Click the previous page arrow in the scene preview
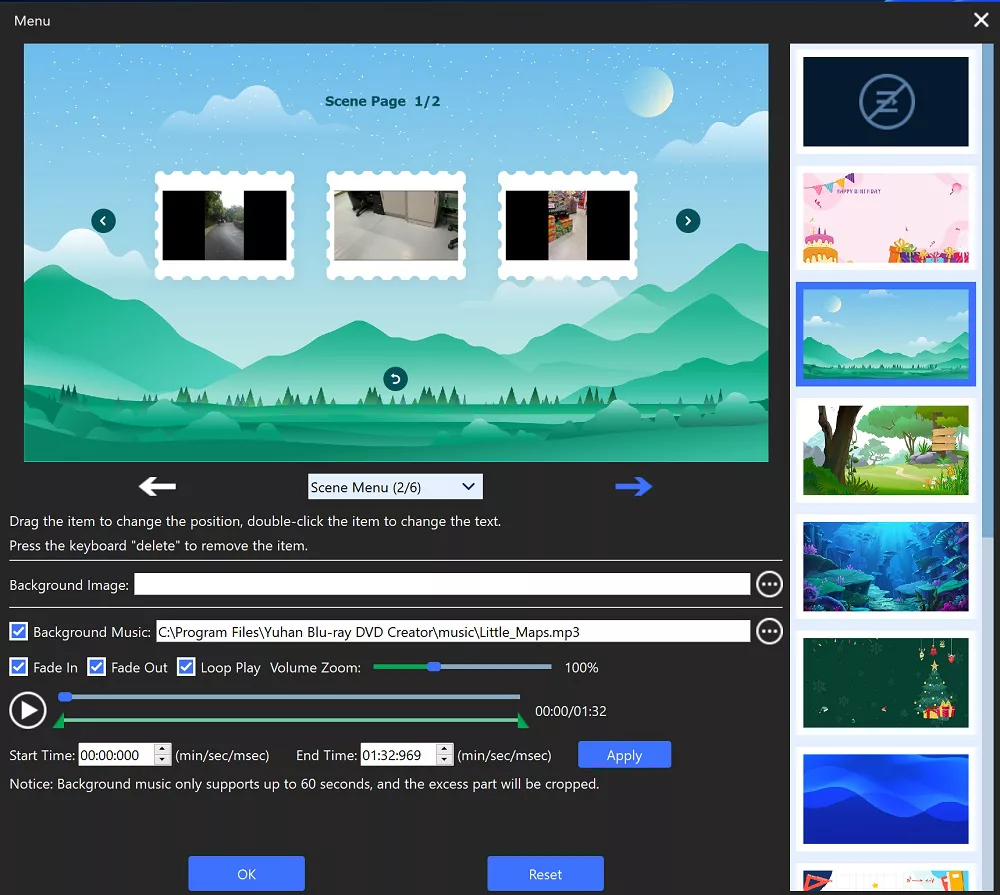Screen dimensions: 1000x895 [103, 221]
